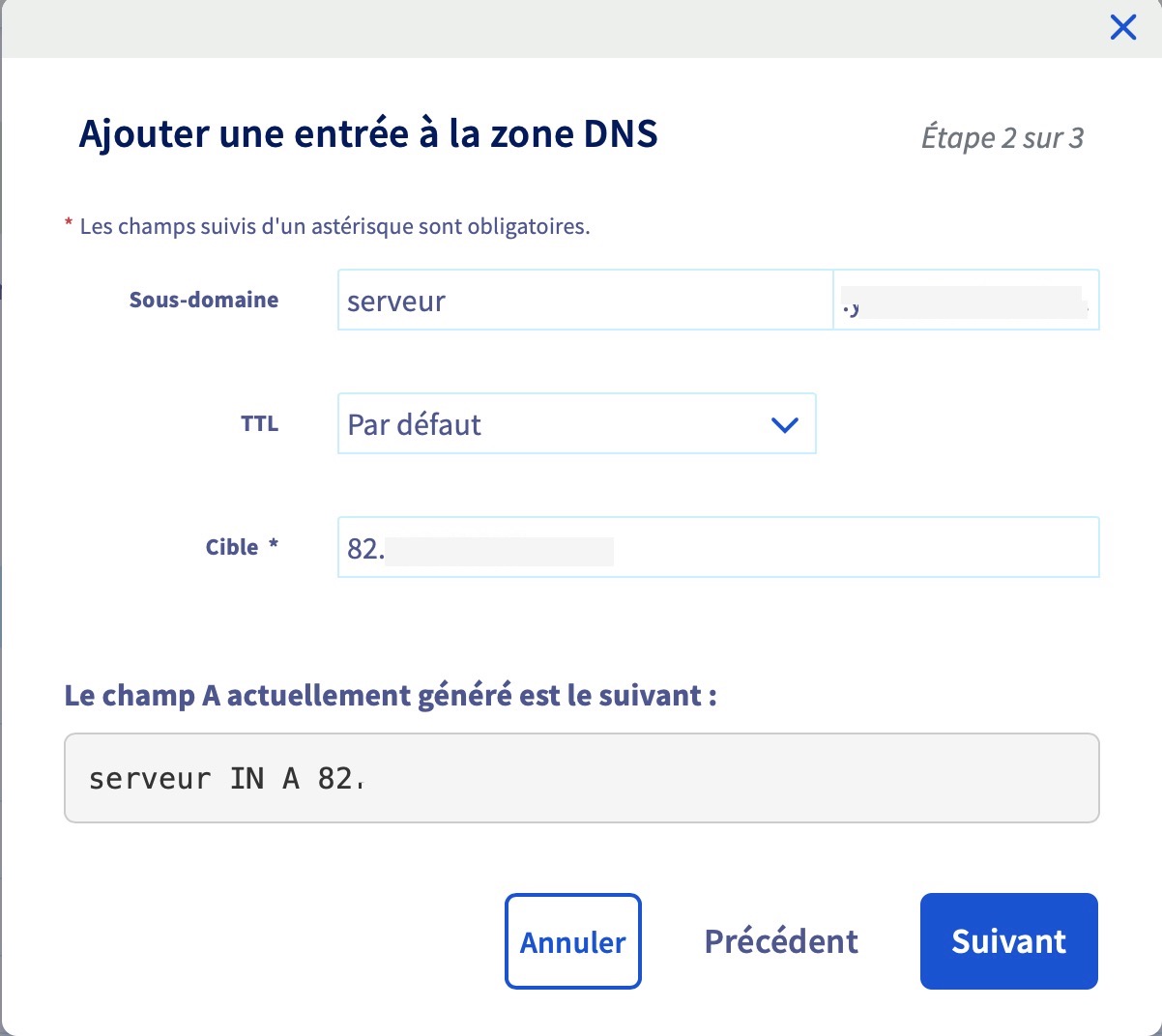Click the 'Le champ A actuellement généré' heading
The image size is (1162, 1036).
[x=391, y=695]
